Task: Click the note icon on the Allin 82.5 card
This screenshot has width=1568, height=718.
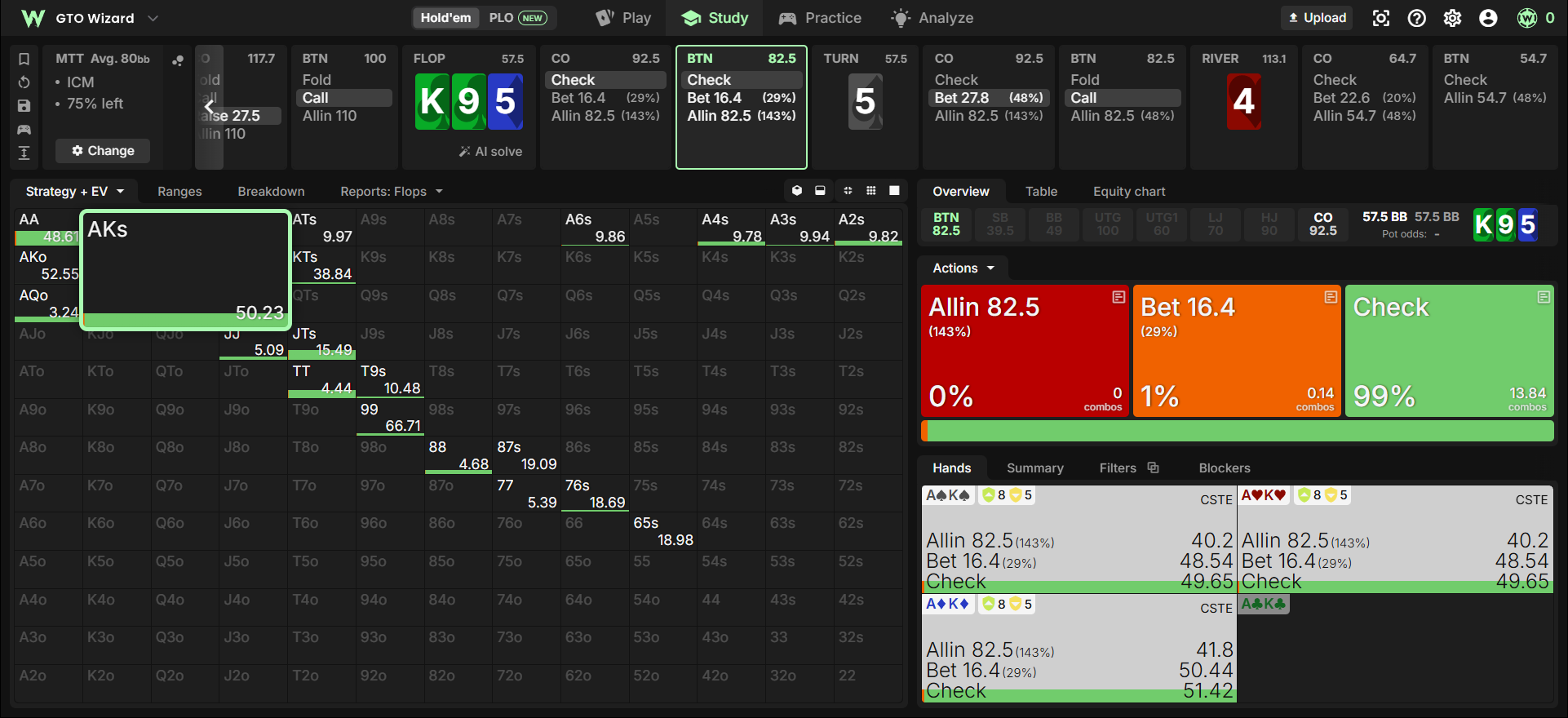Action: 1118,297
